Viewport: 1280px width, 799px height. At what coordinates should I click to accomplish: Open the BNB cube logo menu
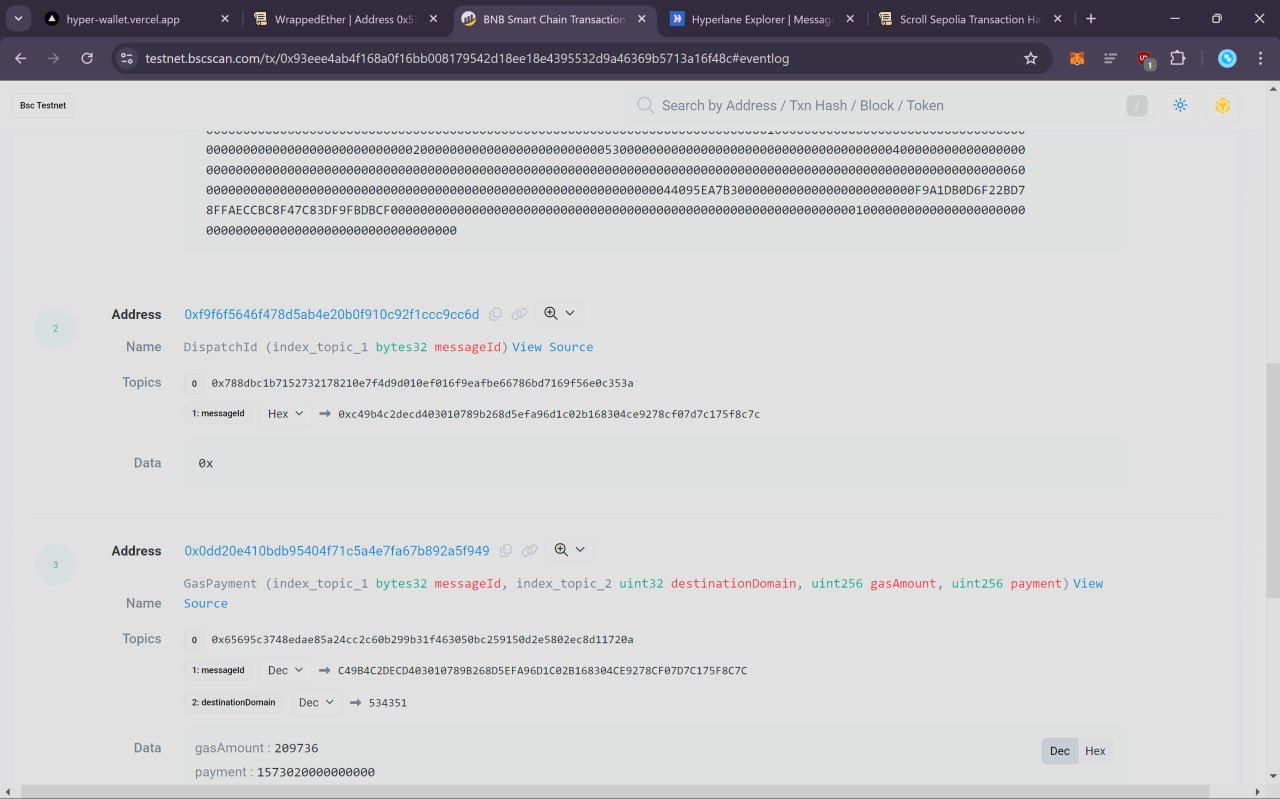[x=1222, y=105]
